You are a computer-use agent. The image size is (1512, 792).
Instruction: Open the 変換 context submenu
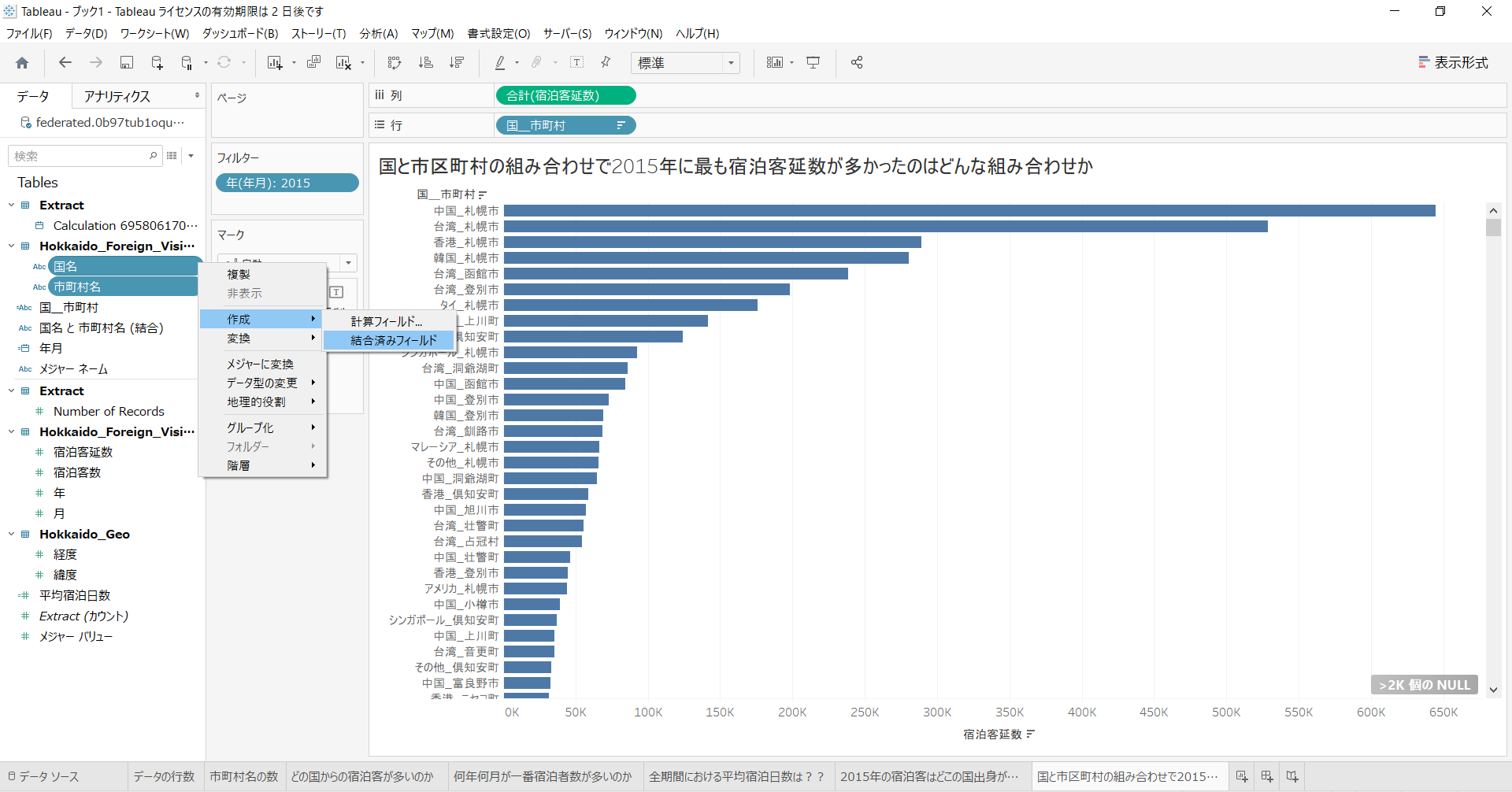[263, 339]
